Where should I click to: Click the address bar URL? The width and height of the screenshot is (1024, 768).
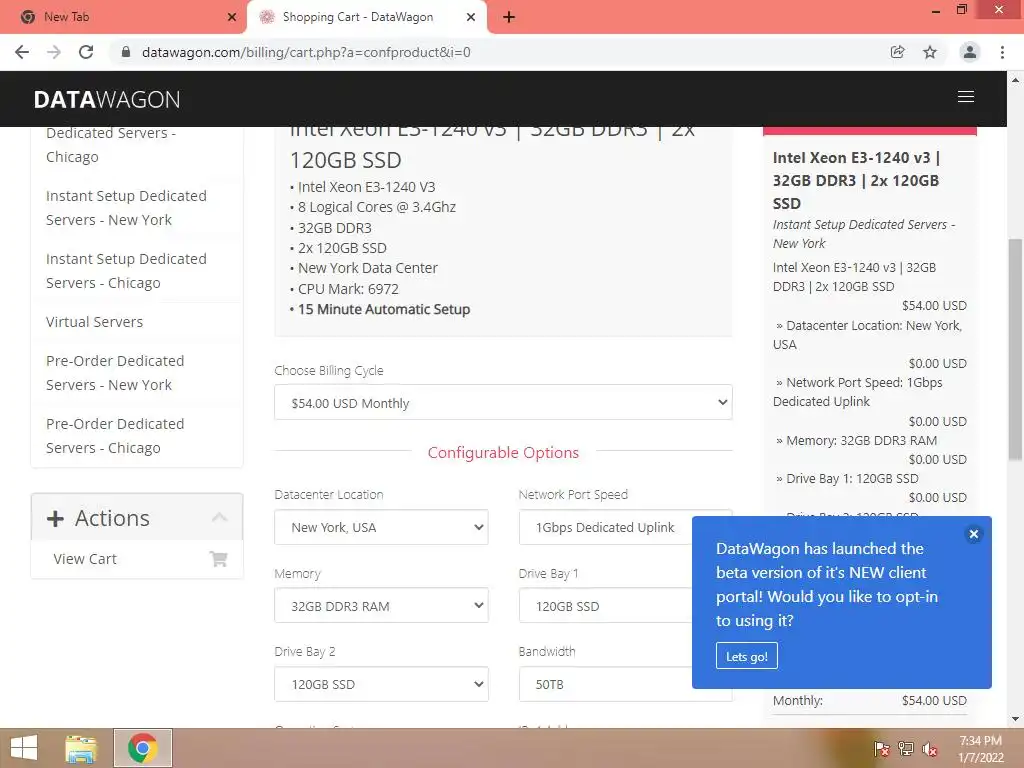(x=306, y=52)
